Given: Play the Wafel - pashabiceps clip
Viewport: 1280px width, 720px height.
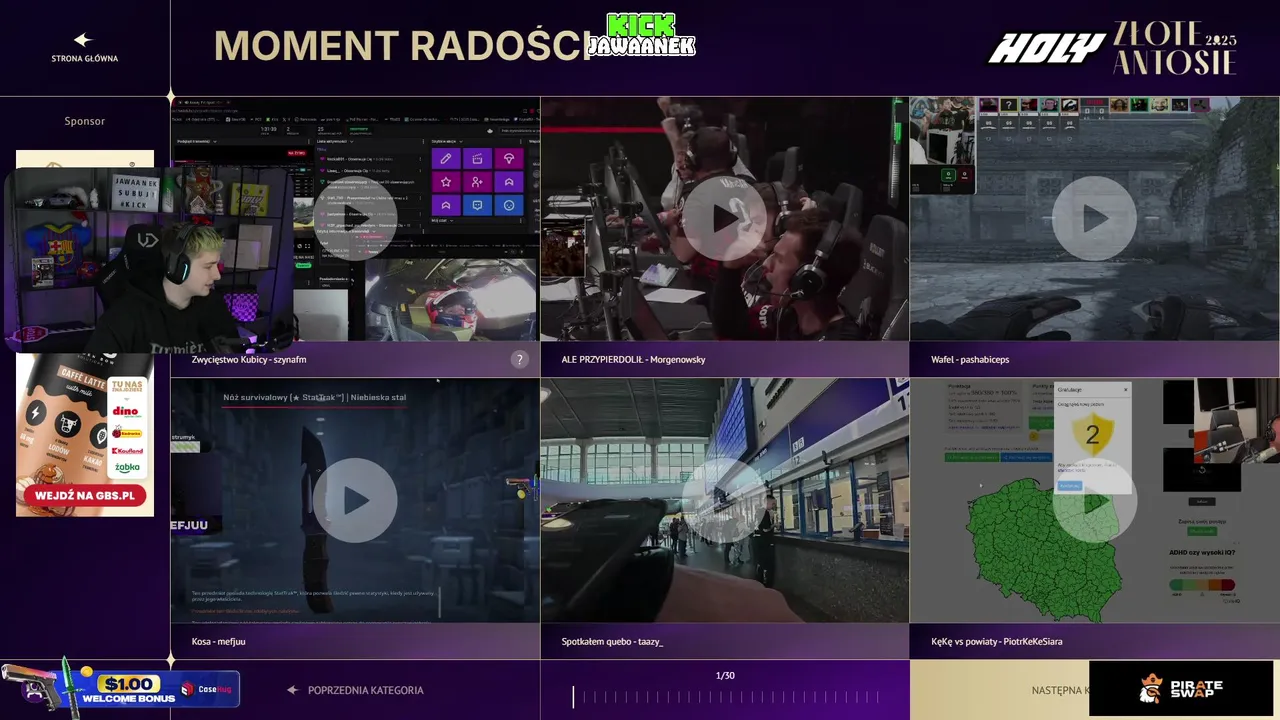Looking at the screenshot, I should click(x=1094, y=218).
